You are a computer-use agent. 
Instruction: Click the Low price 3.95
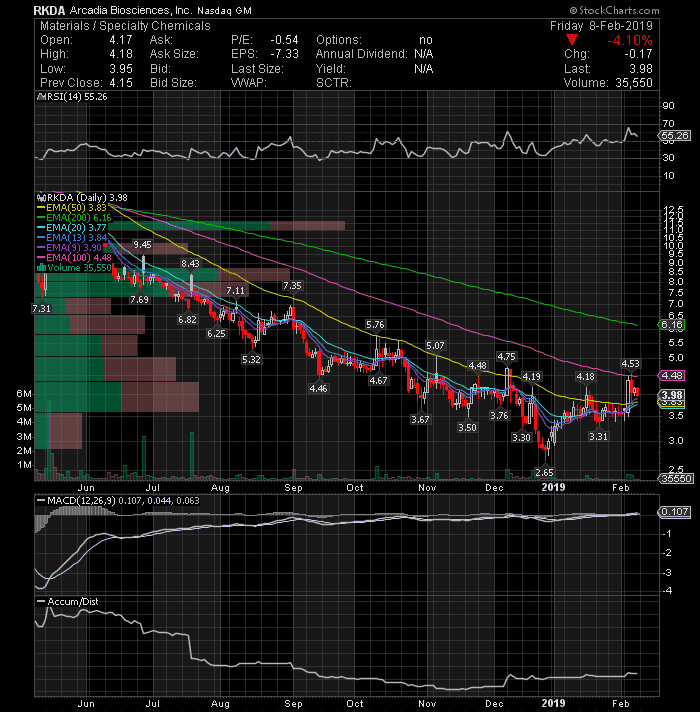(x=121, y=69)
